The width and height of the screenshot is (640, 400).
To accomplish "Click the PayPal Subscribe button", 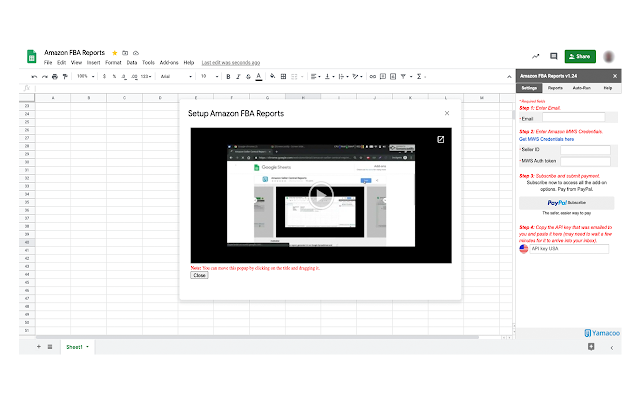I will click(x=567, y=203).
